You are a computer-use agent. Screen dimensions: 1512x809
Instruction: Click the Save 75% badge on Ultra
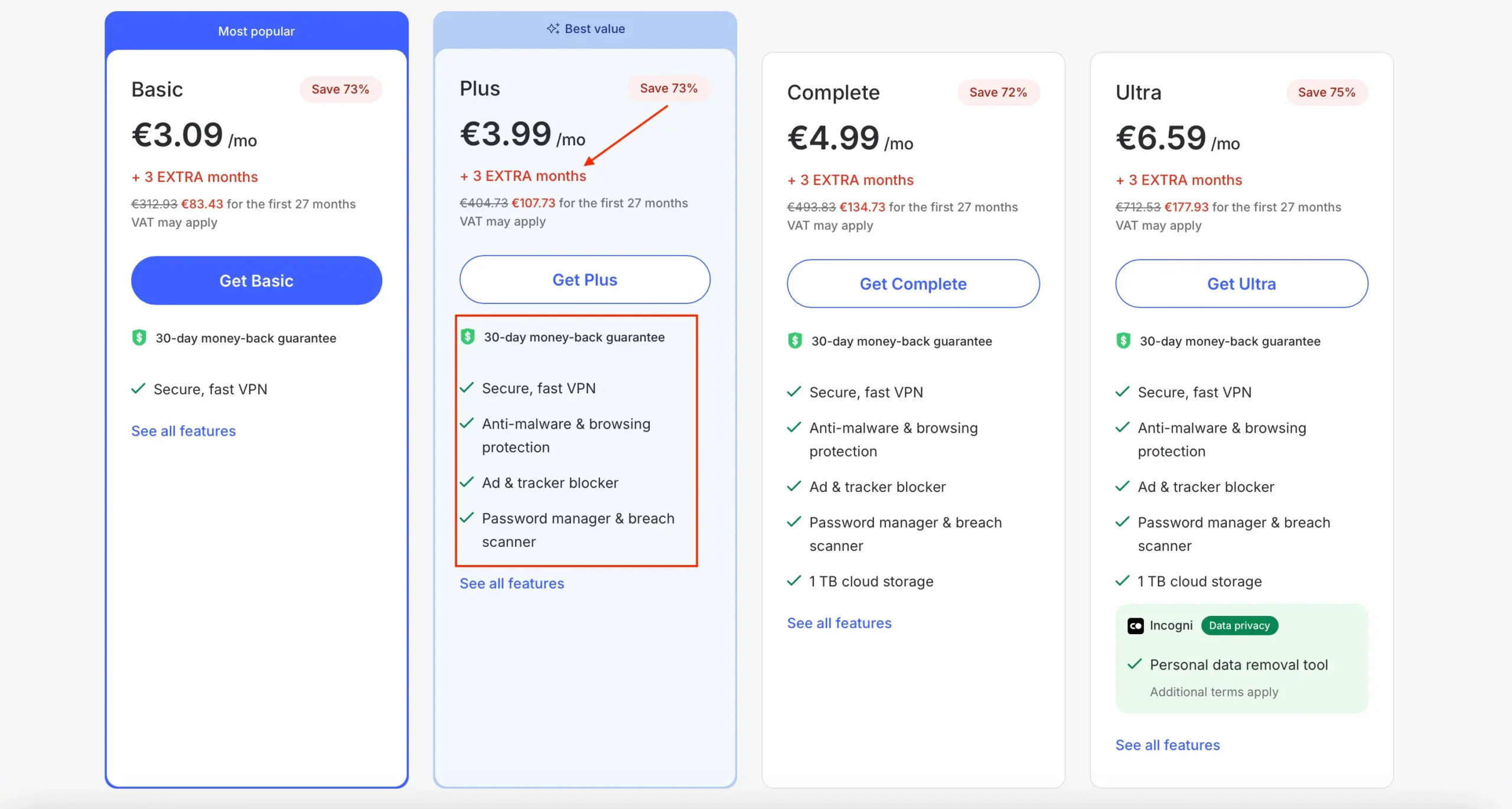click(1326, 92)
